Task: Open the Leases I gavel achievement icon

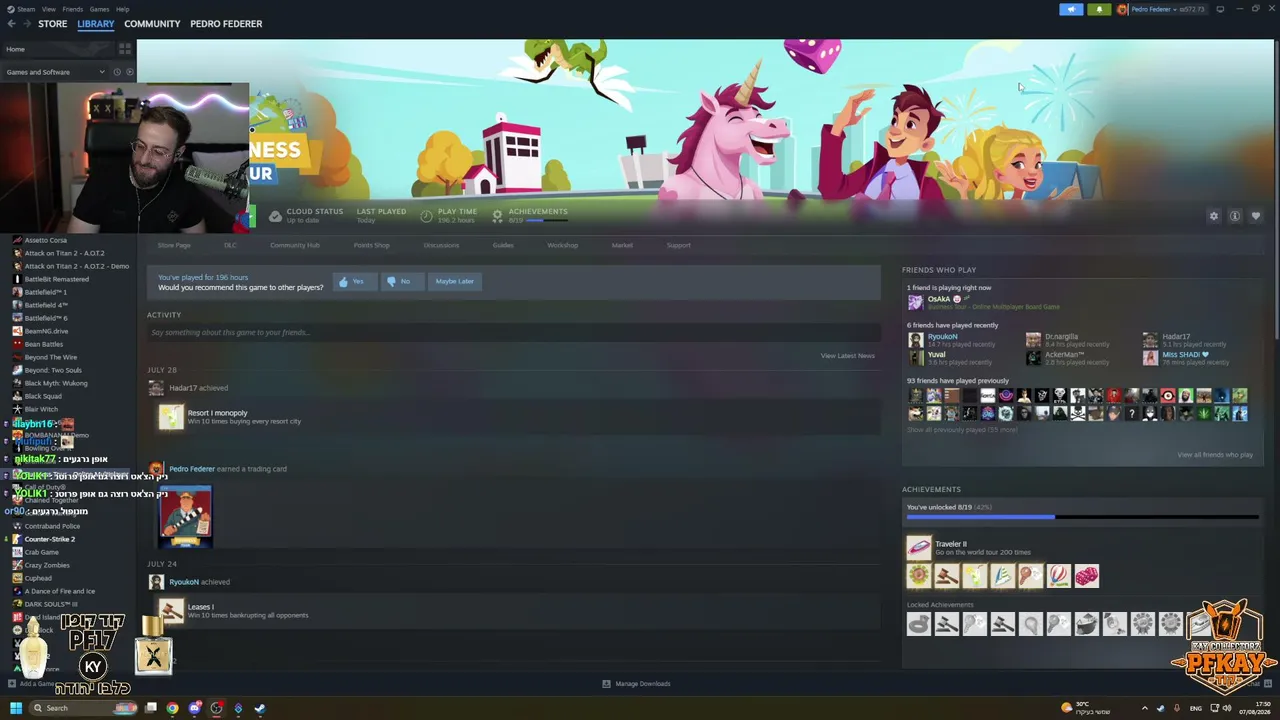Action: (x=171, y=611)
